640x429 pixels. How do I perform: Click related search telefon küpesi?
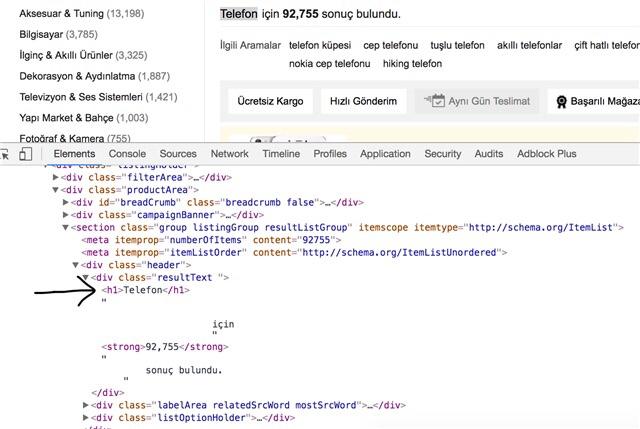(x=320, y=45)
